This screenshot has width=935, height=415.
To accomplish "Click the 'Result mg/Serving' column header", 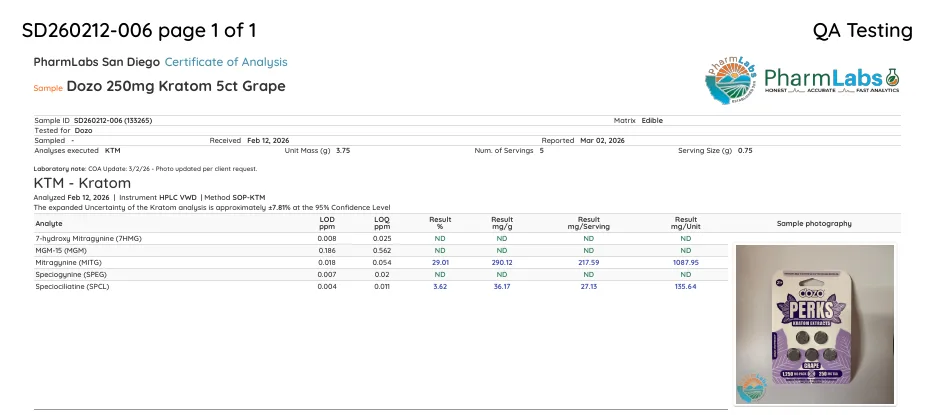I will pos(589,223).
